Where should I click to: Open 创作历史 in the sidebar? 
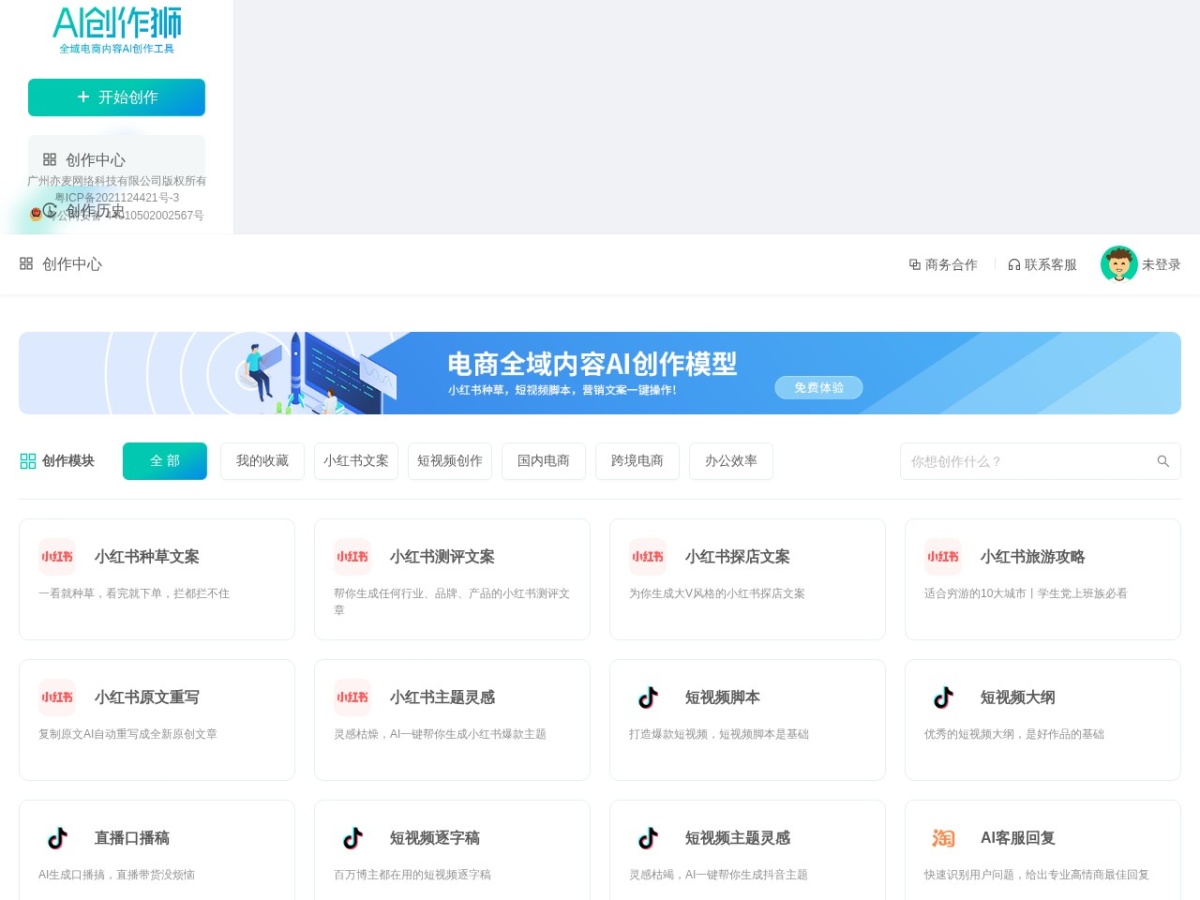[95, 210]
